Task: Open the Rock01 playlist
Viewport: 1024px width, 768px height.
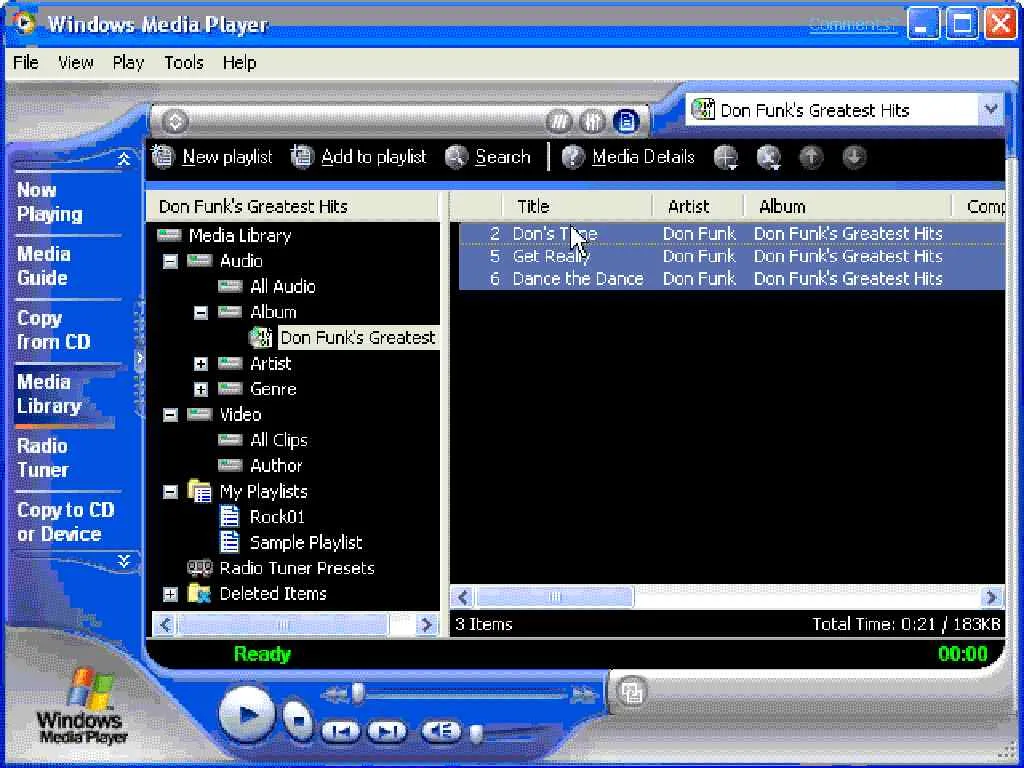Action: [x=277, y=517]
